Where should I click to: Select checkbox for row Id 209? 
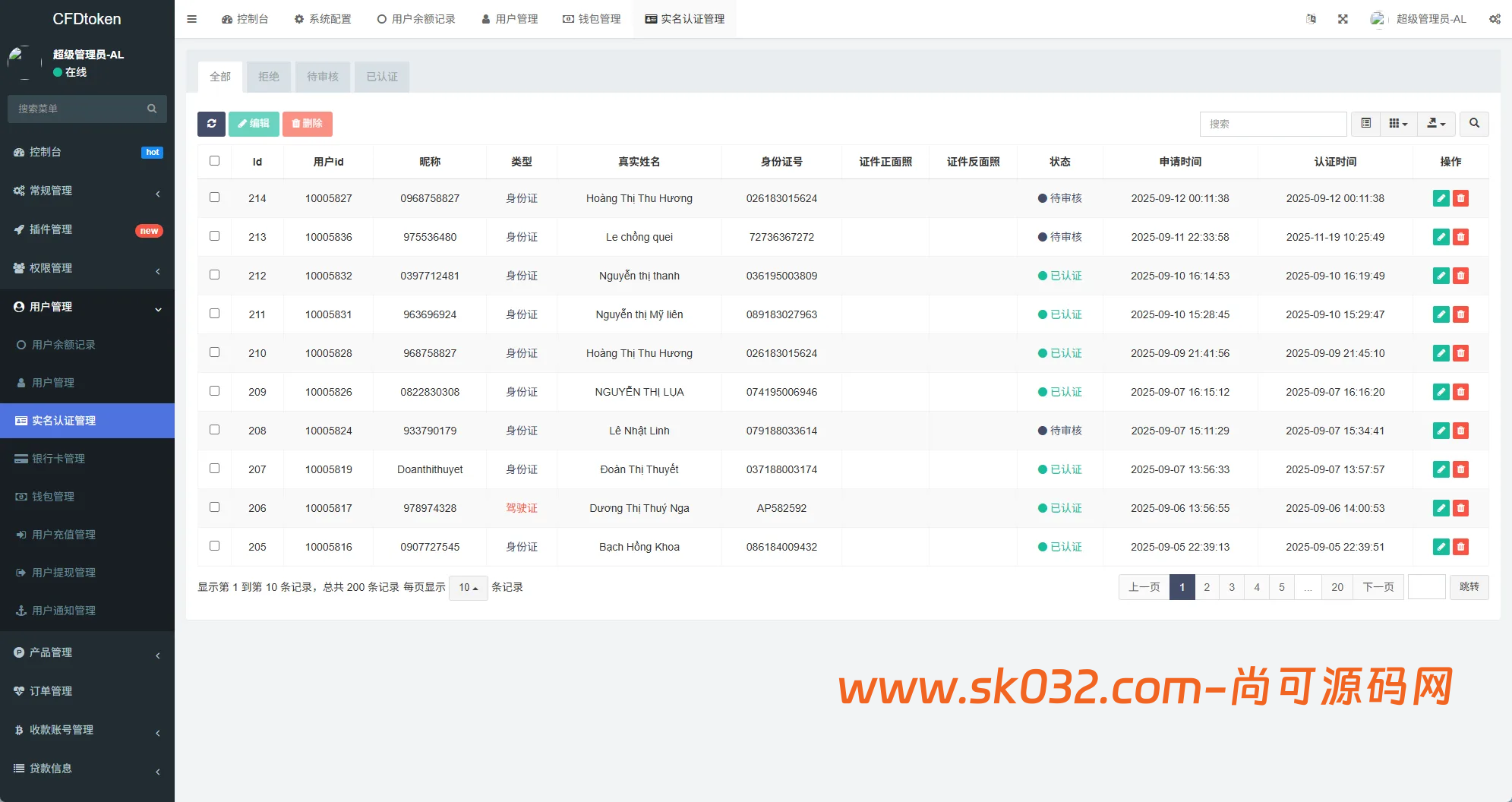pyautogui.click(x=214, y=391)
